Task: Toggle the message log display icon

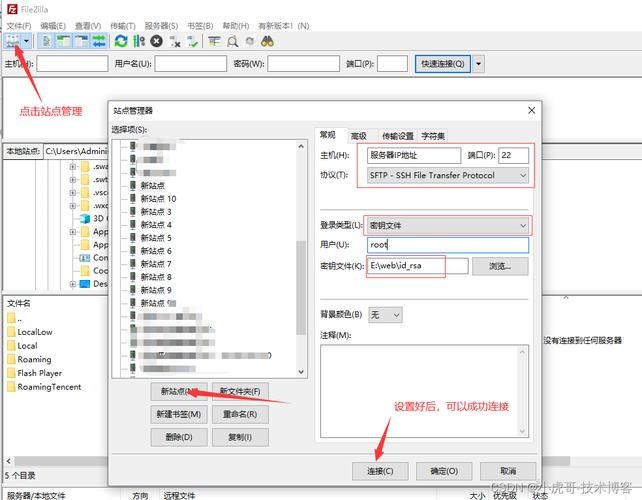Action: (x=46, y=41)
